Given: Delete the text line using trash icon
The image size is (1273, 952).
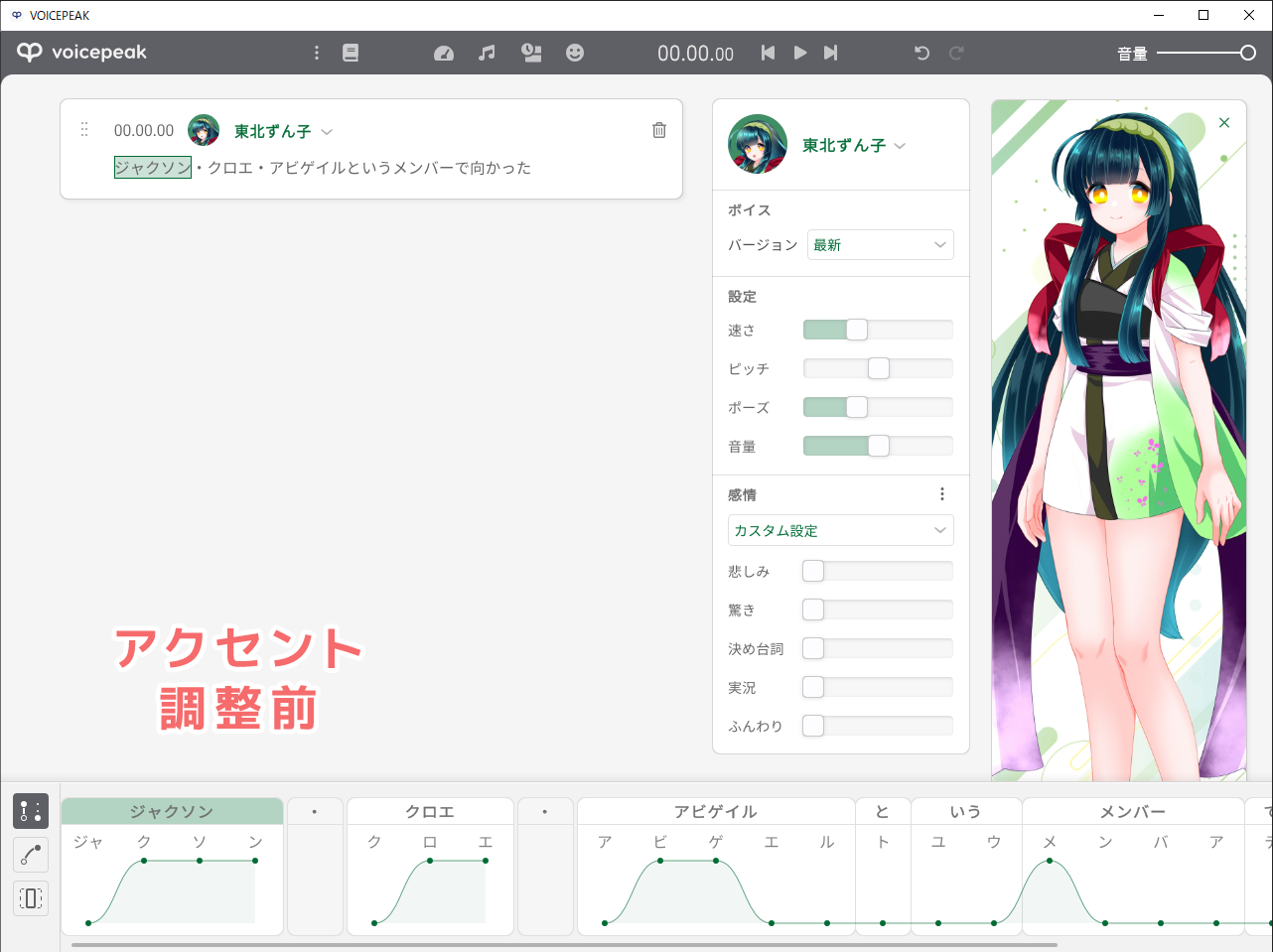Looking at the screenshot, I should [x=658, y=129].
